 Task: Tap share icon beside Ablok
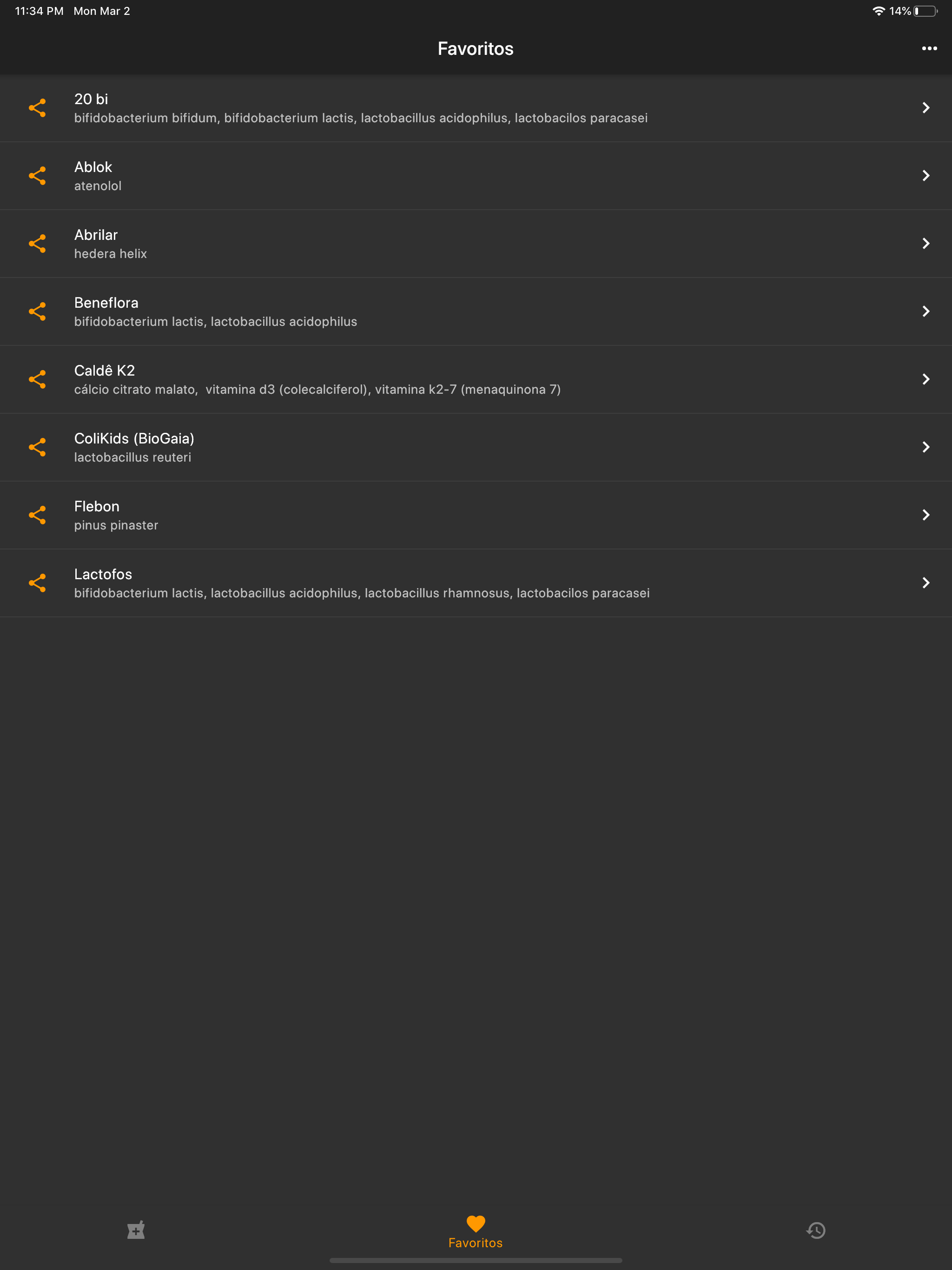pyautogui.click(x=37, y=176)
